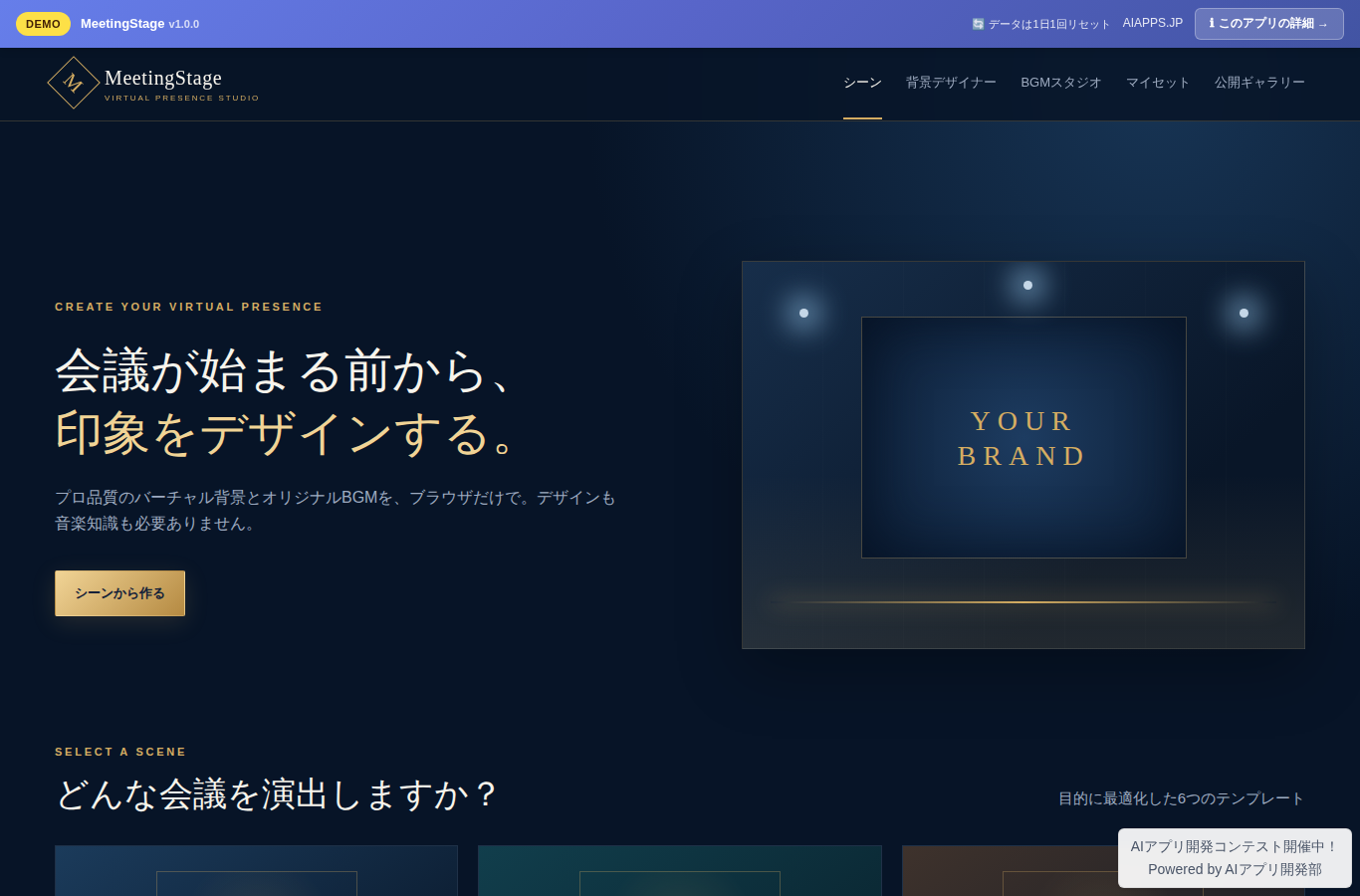This screenshot has height=896, width=1360.
Task: Select the teal second scene template card
Action: tap(680, 871)
